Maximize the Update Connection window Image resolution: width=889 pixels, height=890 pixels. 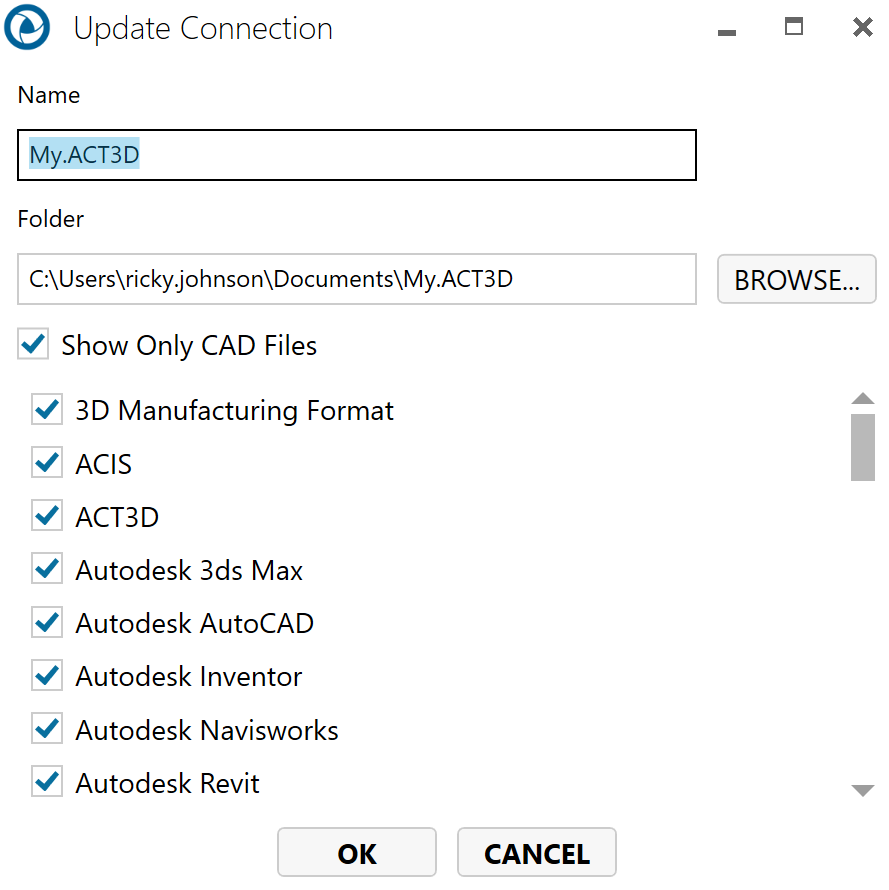[x=794, y=28]
